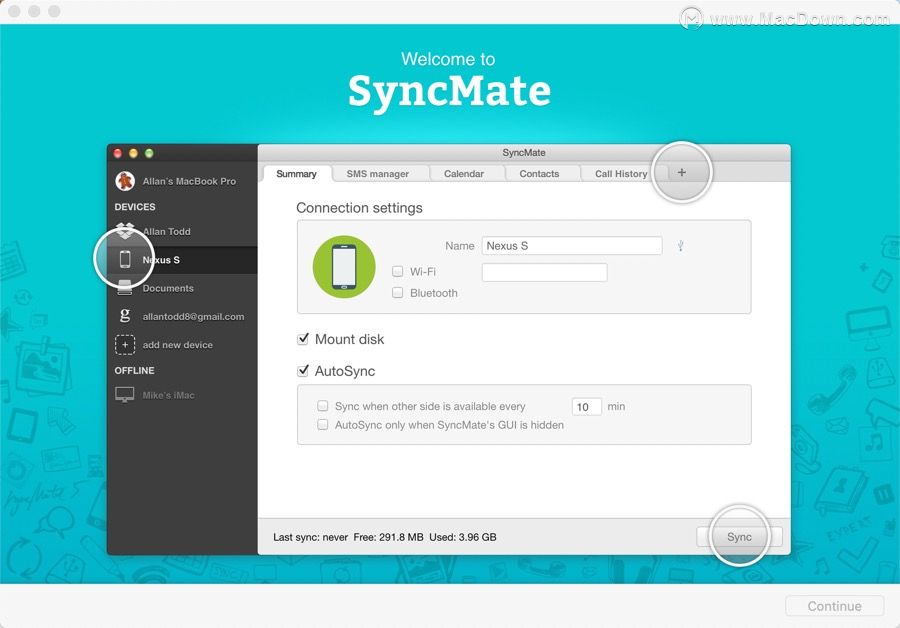
Task: Uncheck the Mount disk checkbox
Action: click(303, 339)
